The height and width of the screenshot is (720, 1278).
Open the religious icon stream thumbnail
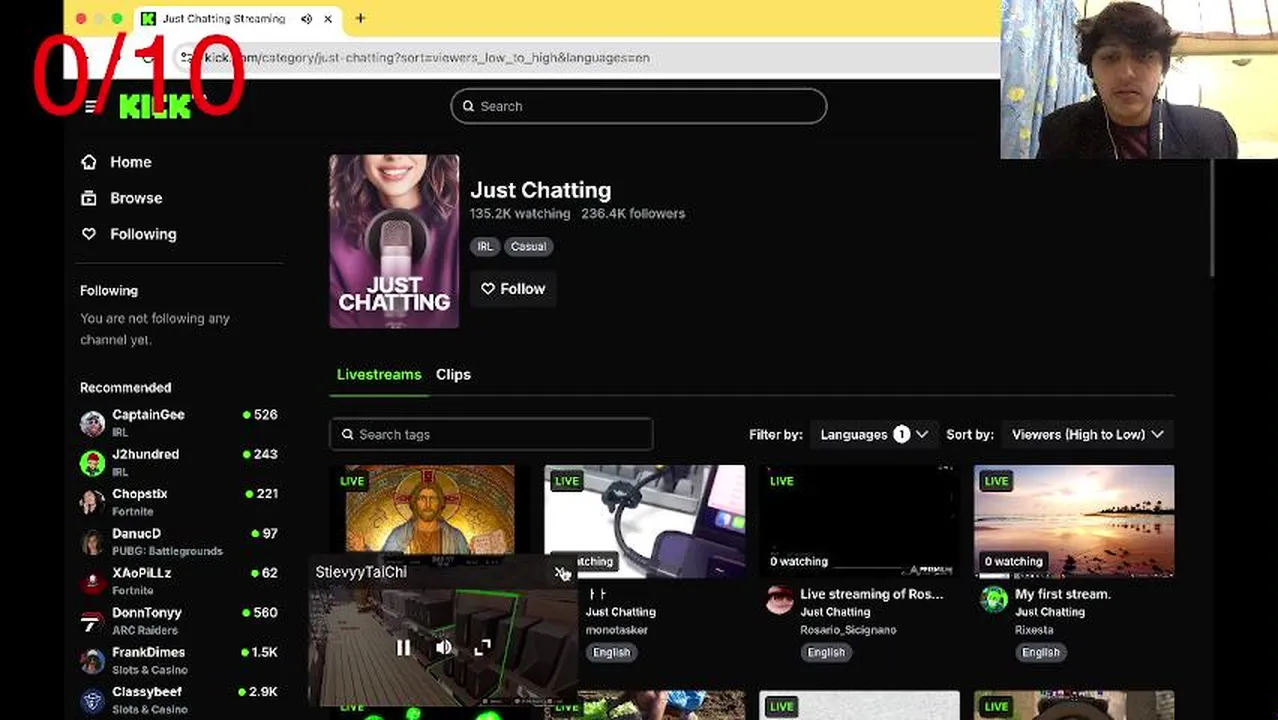coord(430,510)
